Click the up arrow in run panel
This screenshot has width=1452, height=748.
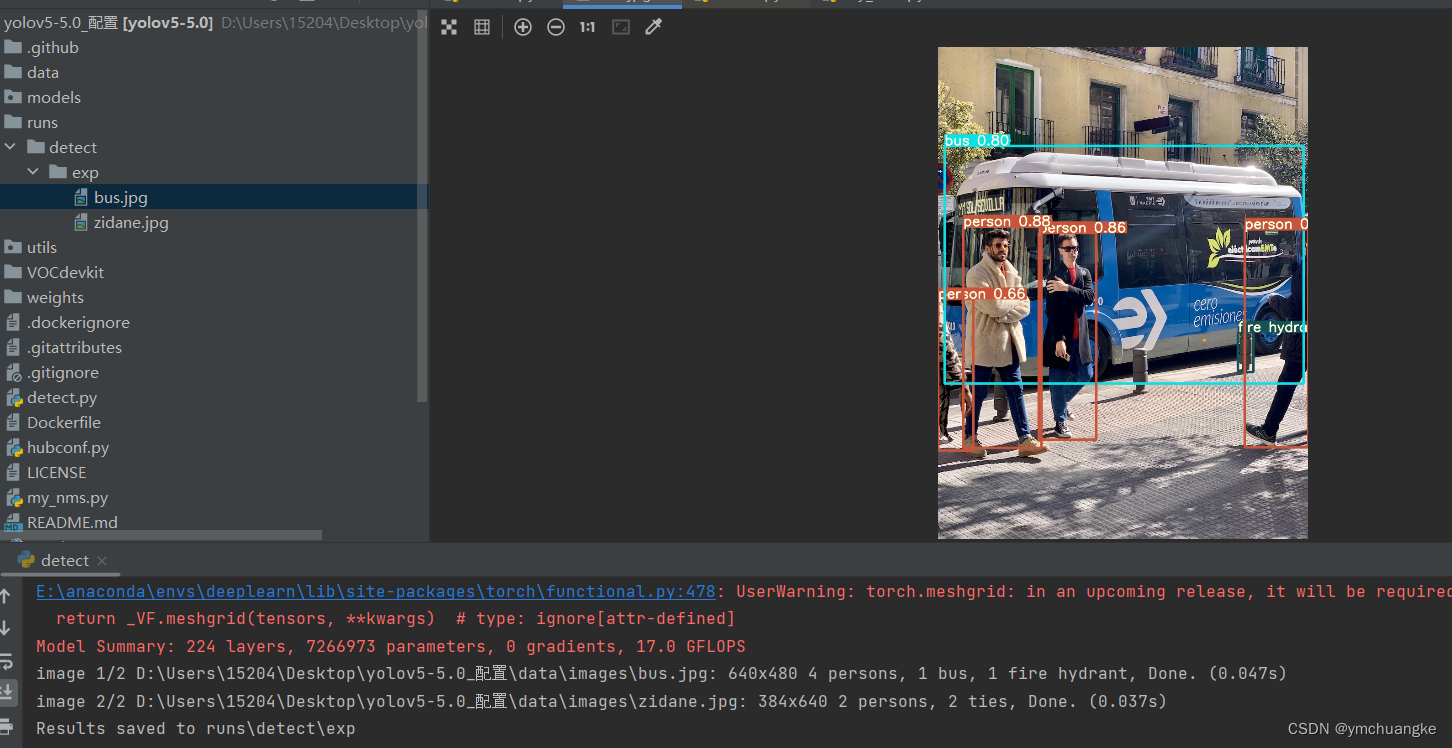tap(6, 596)
